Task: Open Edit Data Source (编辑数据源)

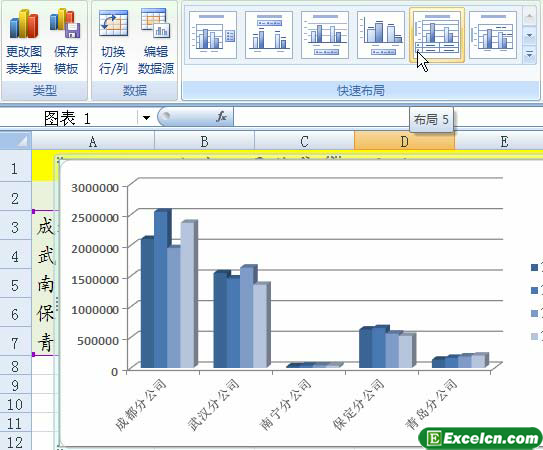Action: [156, 42]
